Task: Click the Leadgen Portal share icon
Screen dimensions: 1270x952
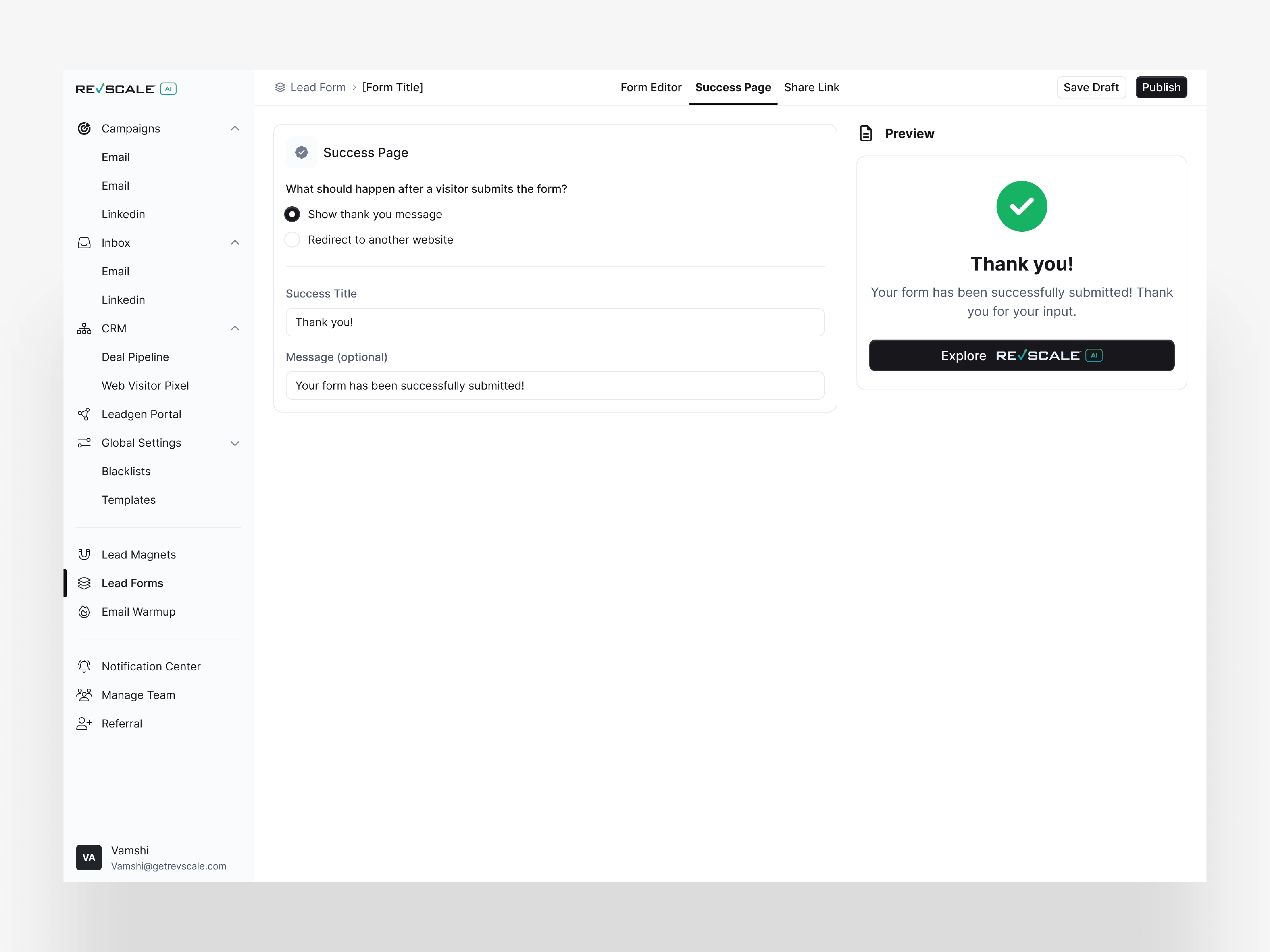Action: pyautogui.click(x=84, y=414)
